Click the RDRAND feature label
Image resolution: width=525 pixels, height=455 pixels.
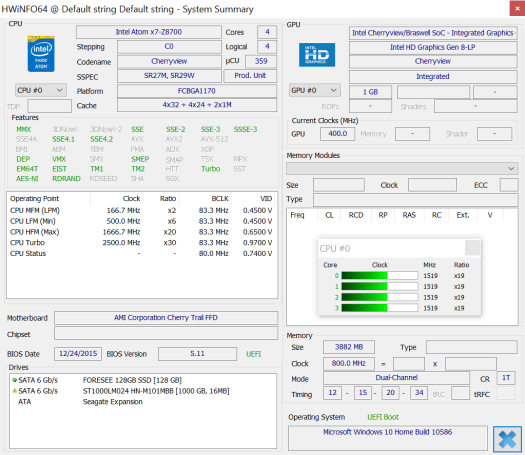pos(66,178)
